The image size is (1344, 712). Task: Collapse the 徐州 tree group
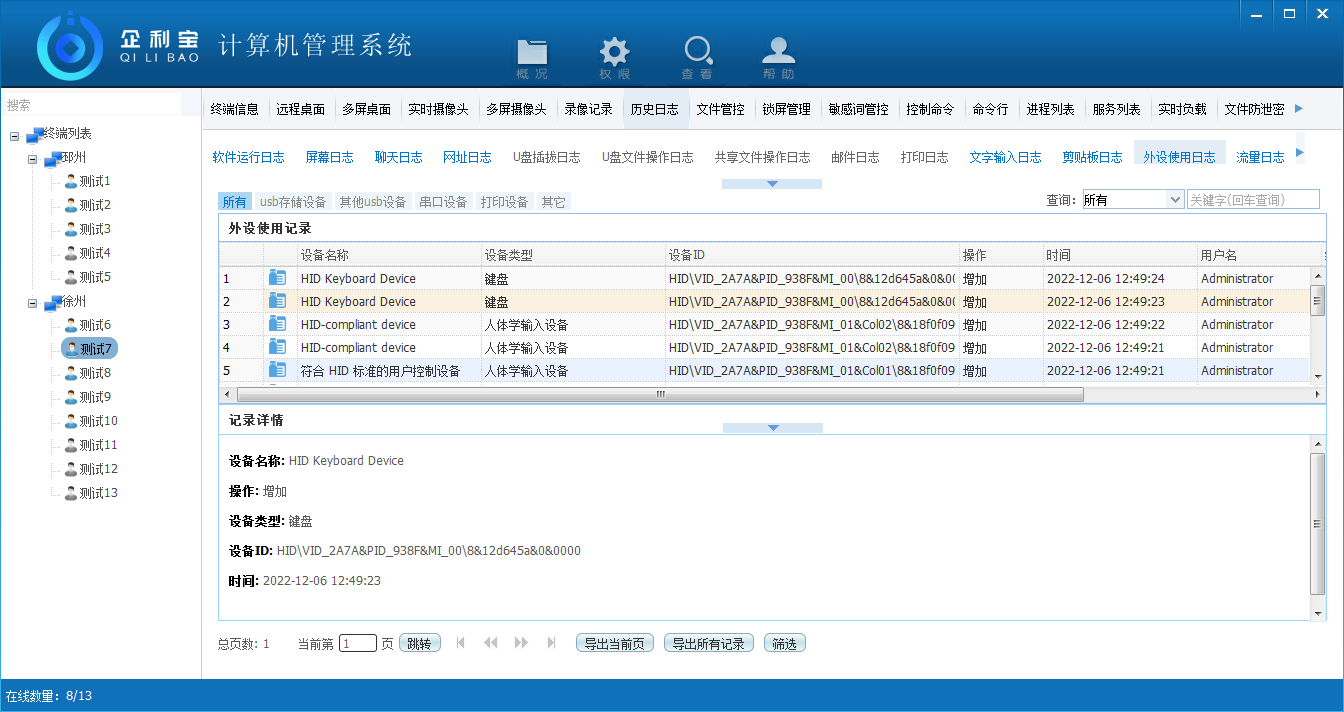pos(33,302)
